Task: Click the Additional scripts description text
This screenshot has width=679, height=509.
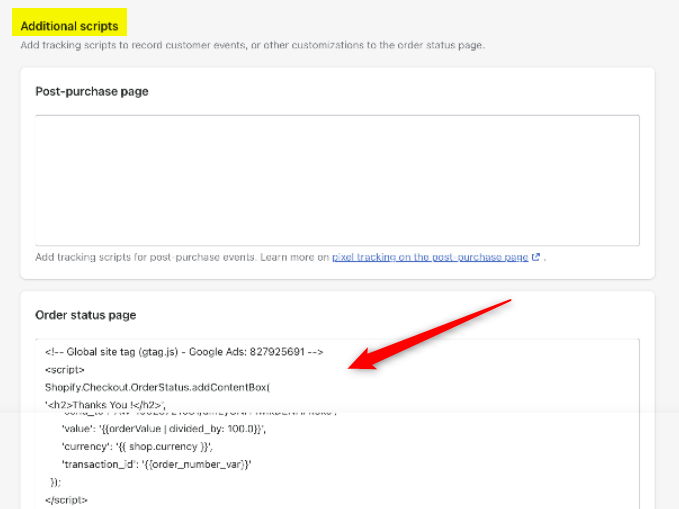Action: pyautogui.click(x=252, y=46)
